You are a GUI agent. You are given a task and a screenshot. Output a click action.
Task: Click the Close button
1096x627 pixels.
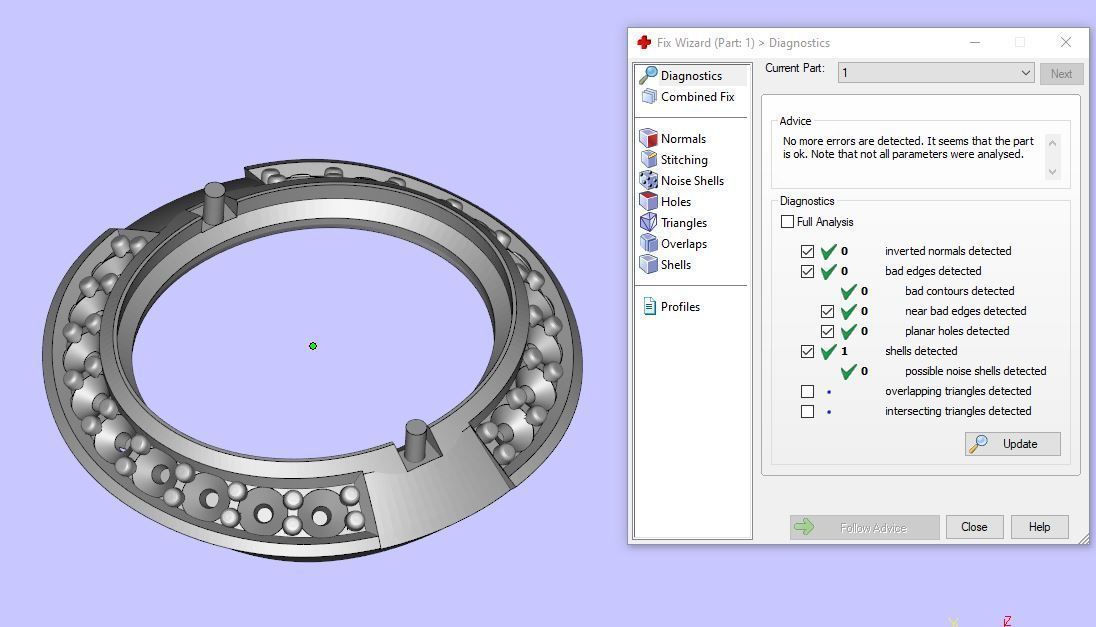click(974, 527)
